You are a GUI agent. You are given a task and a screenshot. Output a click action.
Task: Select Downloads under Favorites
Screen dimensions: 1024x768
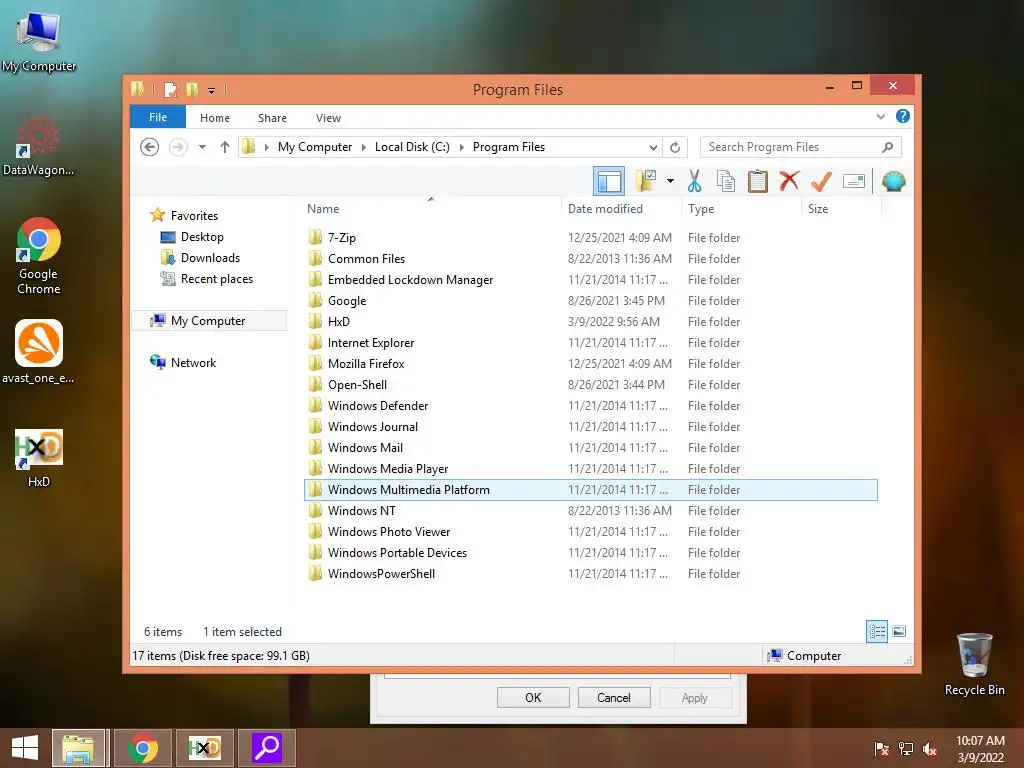point(210,258)
